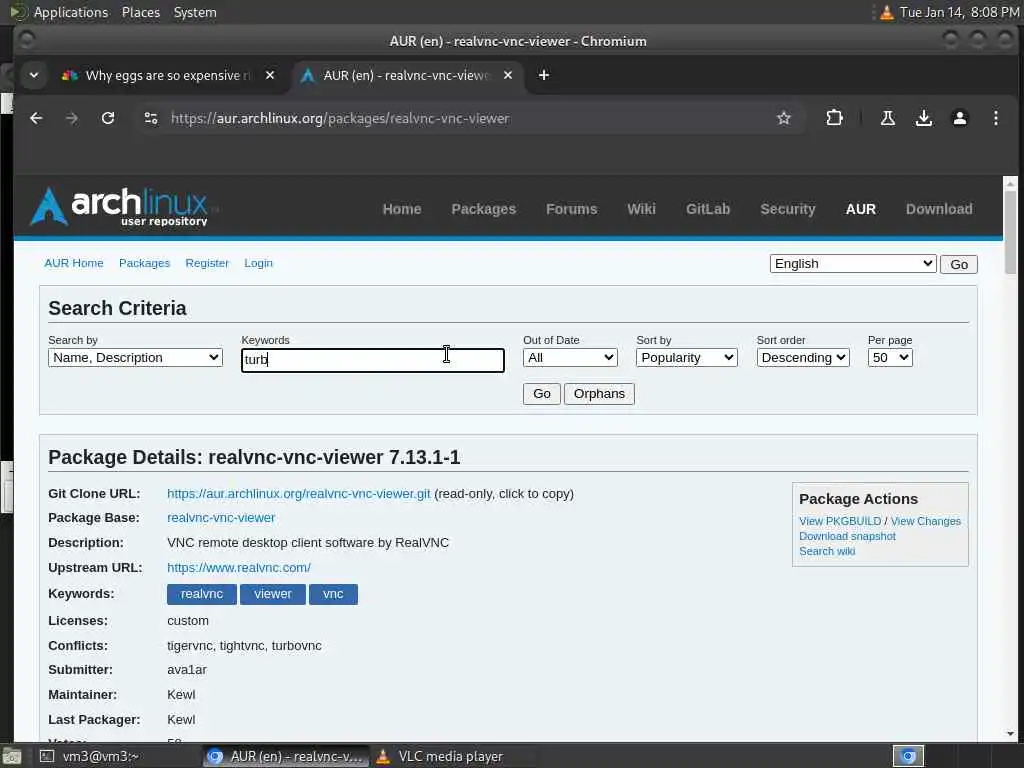1024x768 pixels.
Task: Click the page vertical scrollbar thumb
Action: tap(1010, 232)
